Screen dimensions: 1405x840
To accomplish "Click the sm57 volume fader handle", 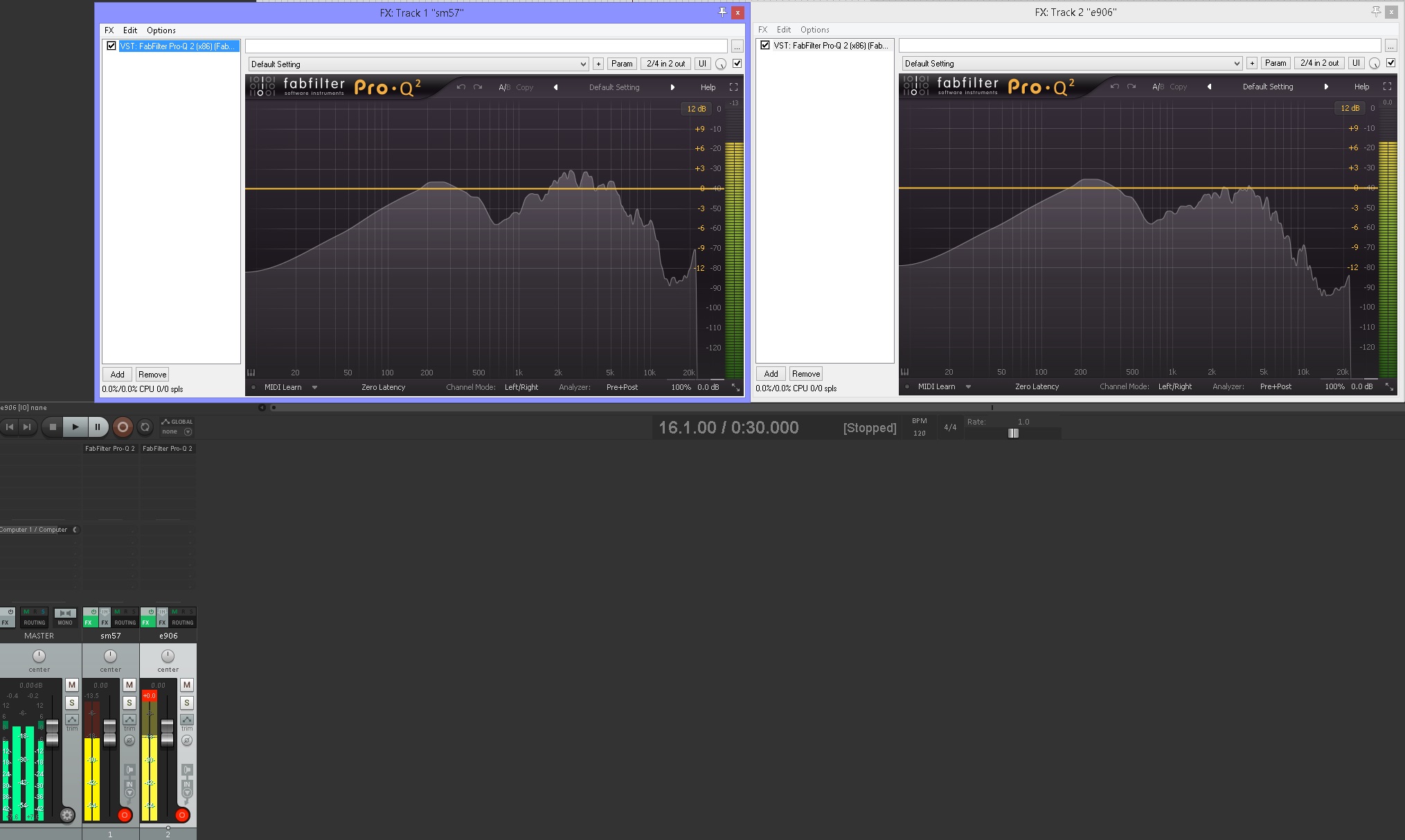I will (x=109, y=731).
